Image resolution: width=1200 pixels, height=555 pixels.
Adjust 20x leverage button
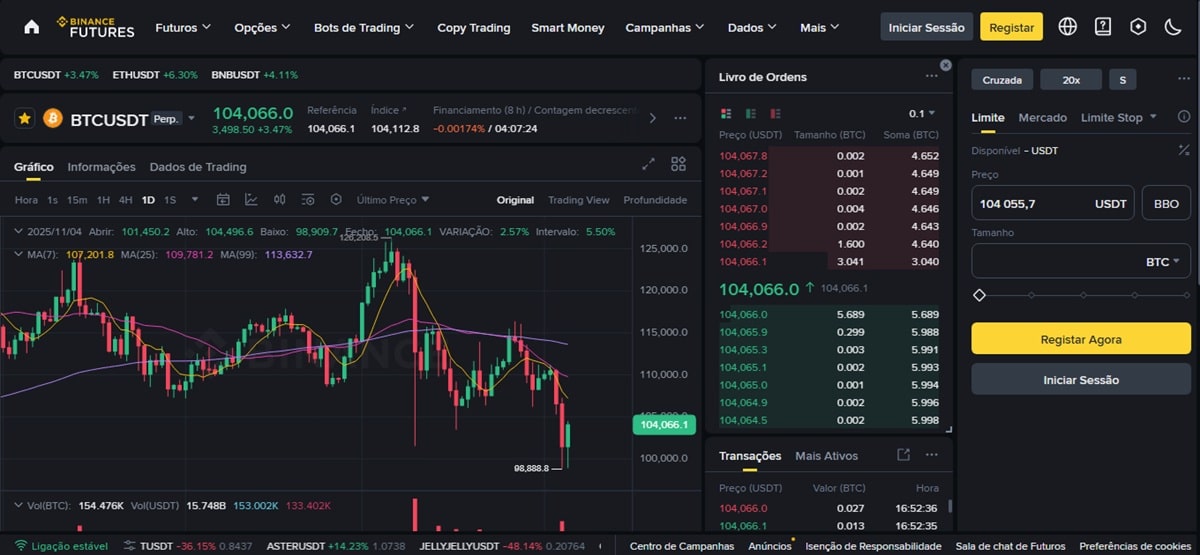coord(1071,79)
